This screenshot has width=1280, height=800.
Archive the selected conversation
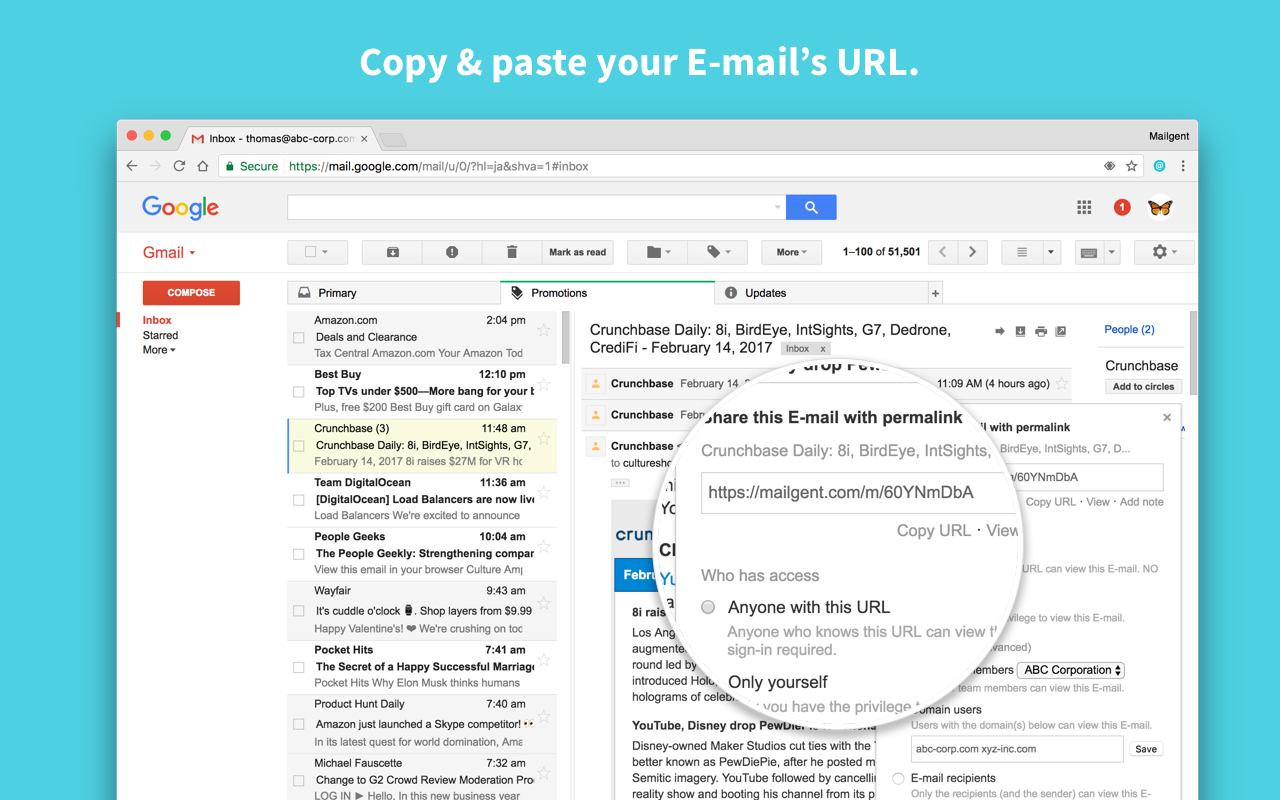[x=392, y=252]
